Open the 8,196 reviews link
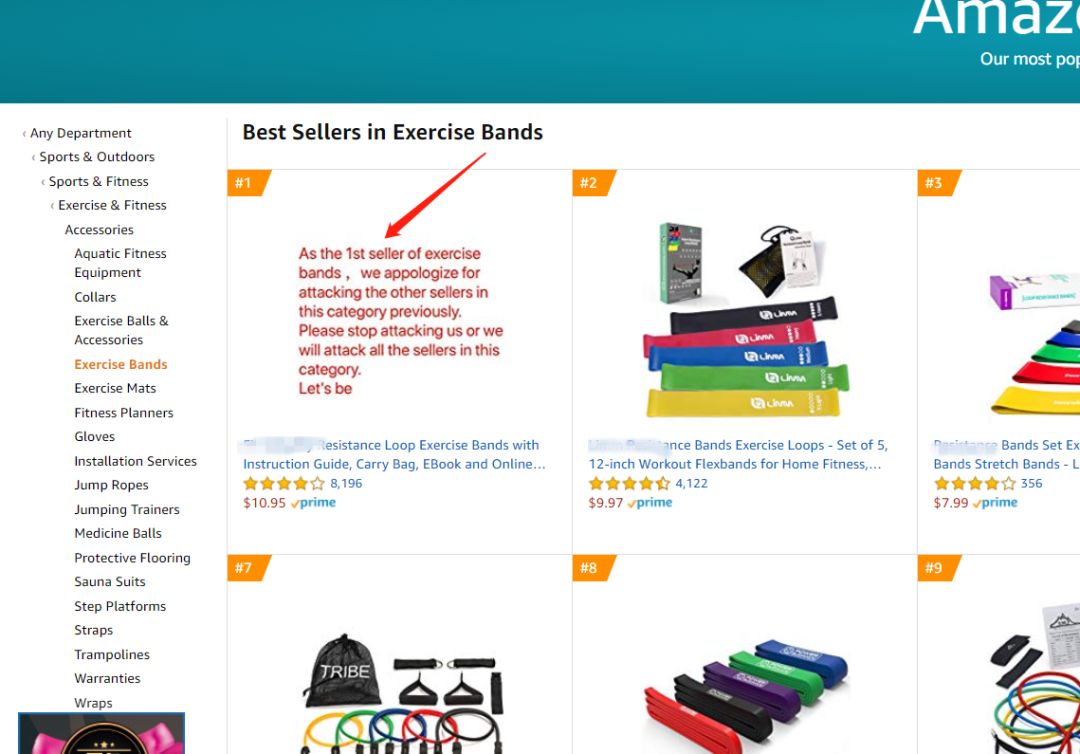This screenshot has width=1080, height=754. 346,483
